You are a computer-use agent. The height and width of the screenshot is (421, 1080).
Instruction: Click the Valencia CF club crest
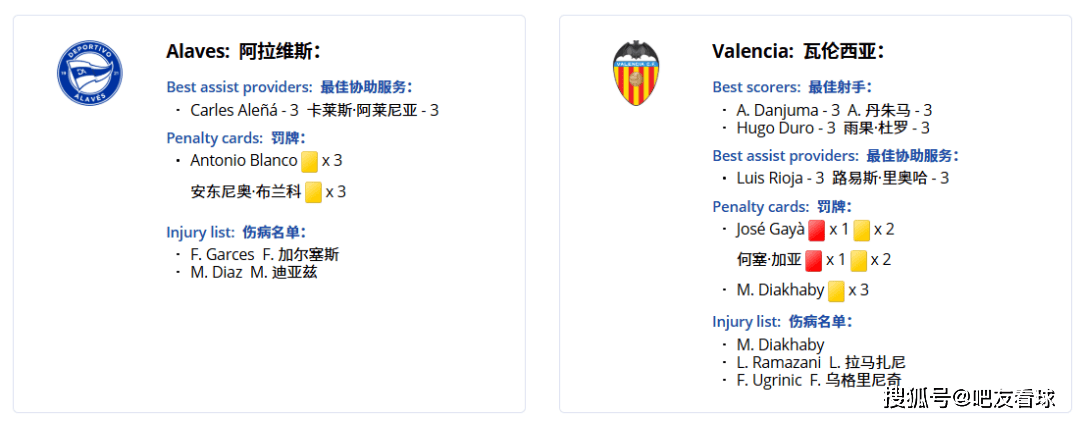coord(636,73)
